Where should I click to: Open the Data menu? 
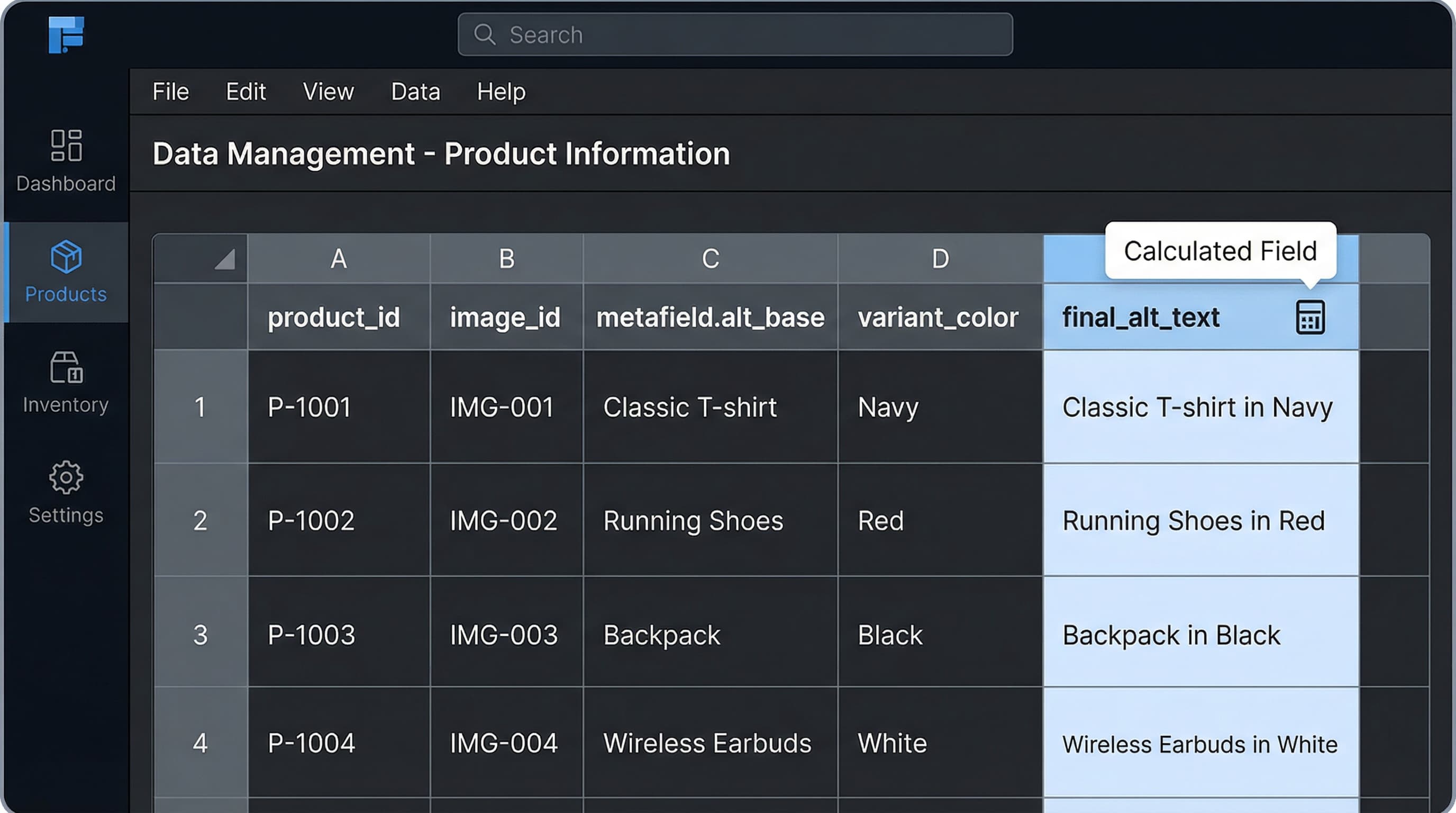tap(415, 91)
